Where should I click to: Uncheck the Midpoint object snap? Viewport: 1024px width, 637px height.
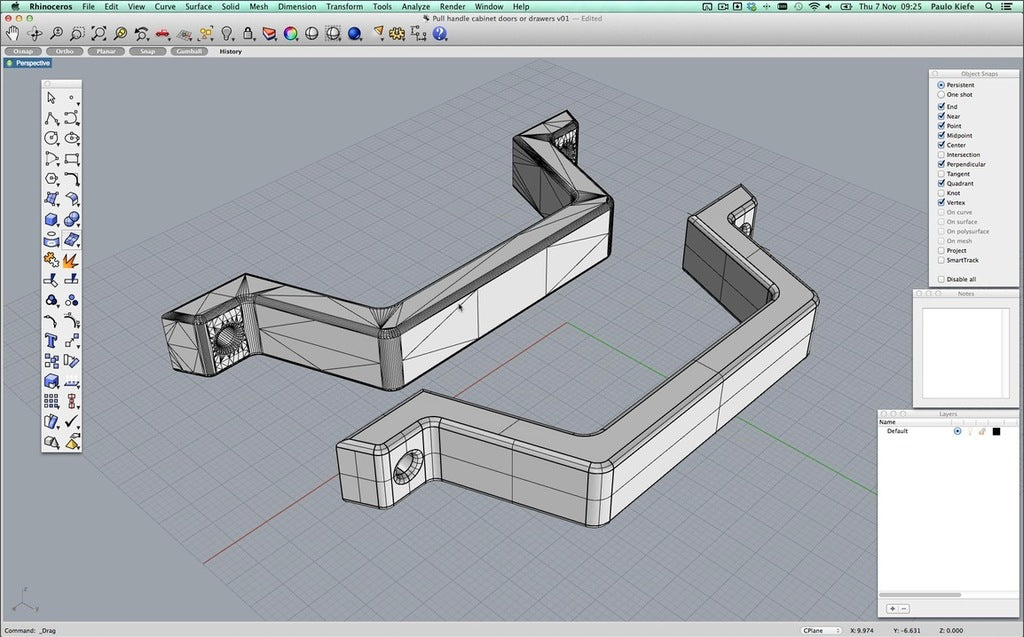click(x=941, y=135)
